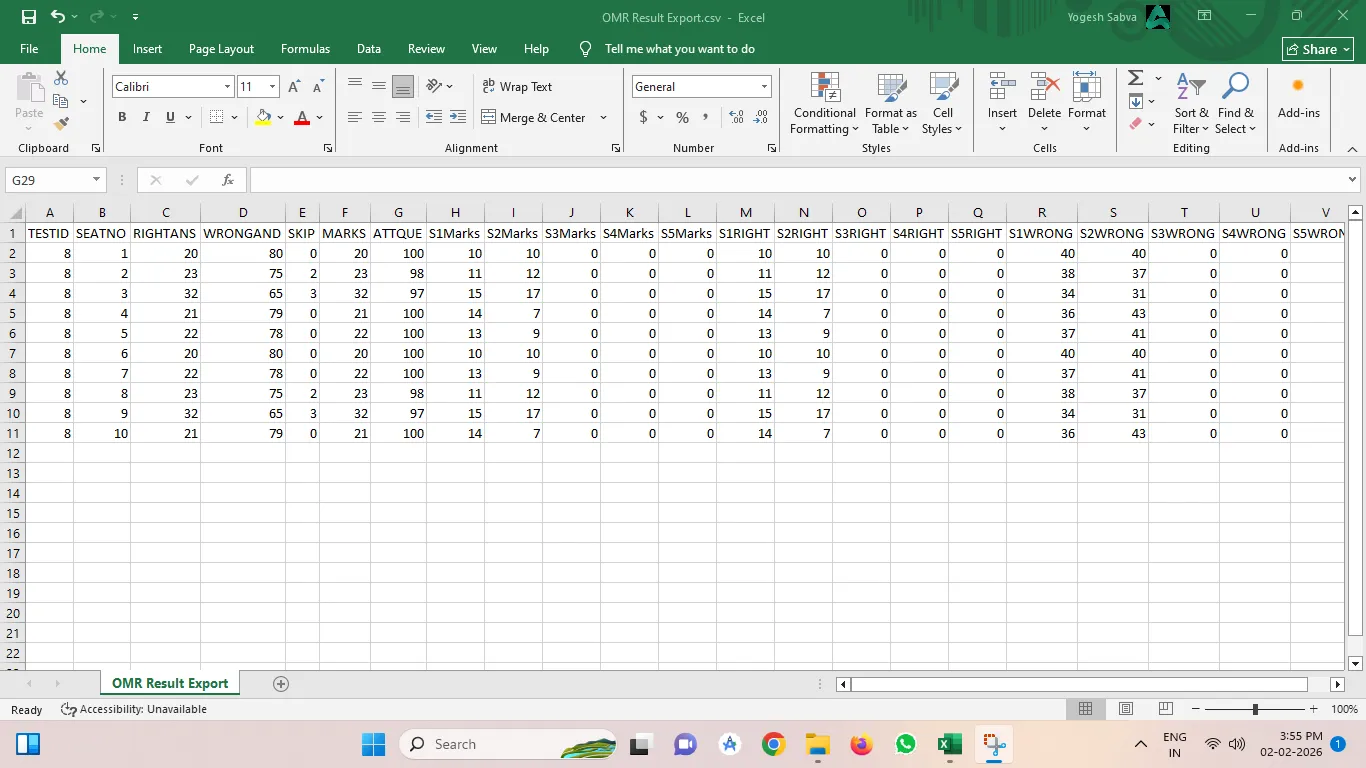Image resolution: width=1366 pixels, height=768 pixels.
Task: Switch to the Formulas ribbon tab
Action: (305, 48)
